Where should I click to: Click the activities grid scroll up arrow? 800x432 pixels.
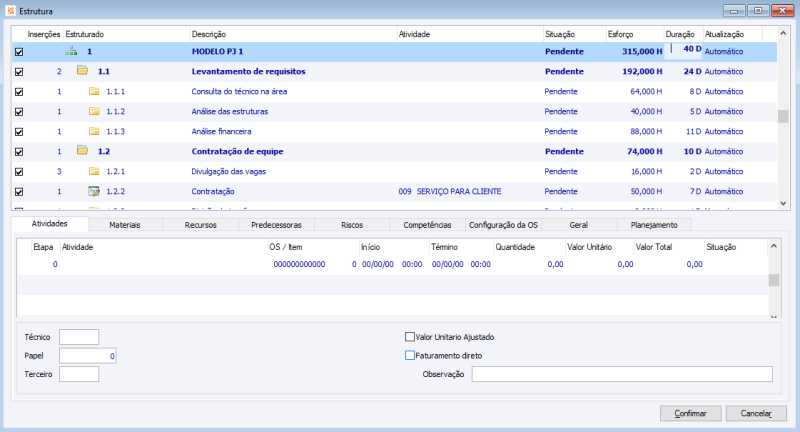[x=773, y=246]
